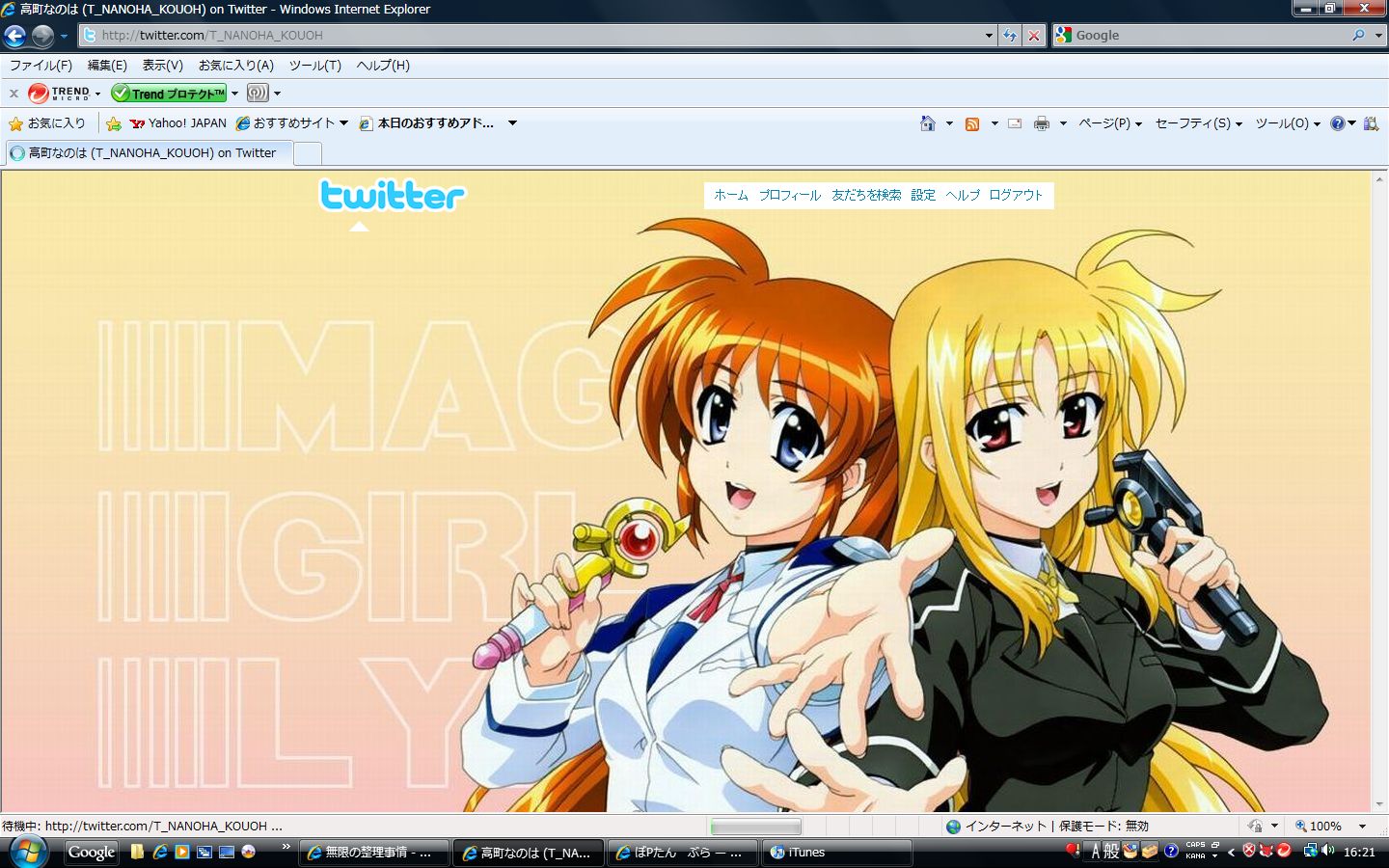This screenshot has width=1389, height=868.
Task: Click the 本日のおすすめアド... favorites item
Action: 426,123
